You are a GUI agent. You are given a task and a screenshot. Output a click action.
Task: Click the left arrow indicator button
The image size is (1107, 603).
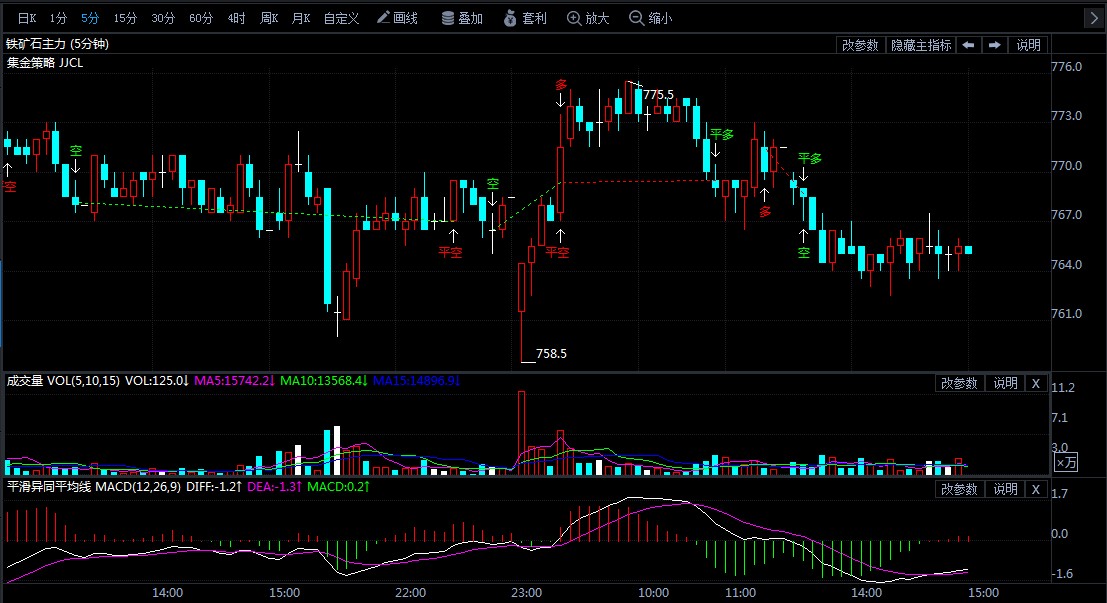968,45
